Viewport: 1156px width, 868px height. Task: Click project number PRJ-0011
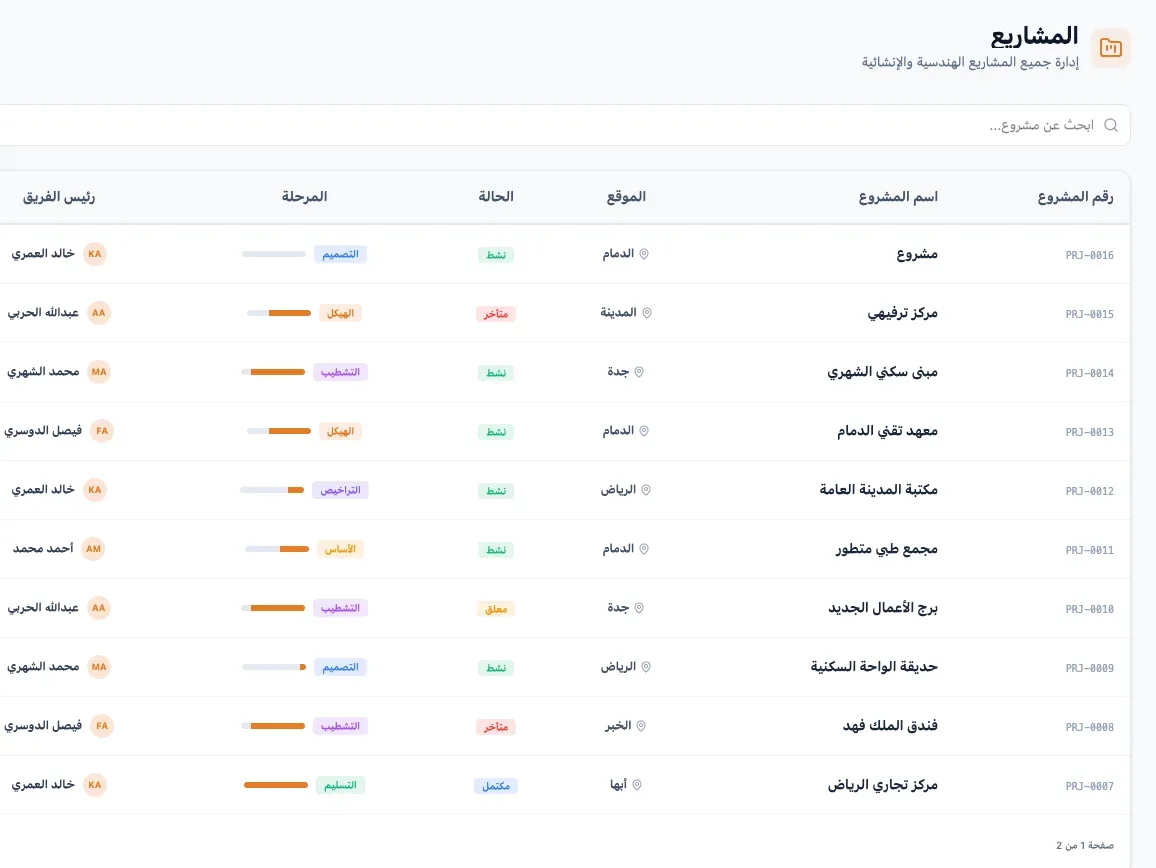[1089, 550]
